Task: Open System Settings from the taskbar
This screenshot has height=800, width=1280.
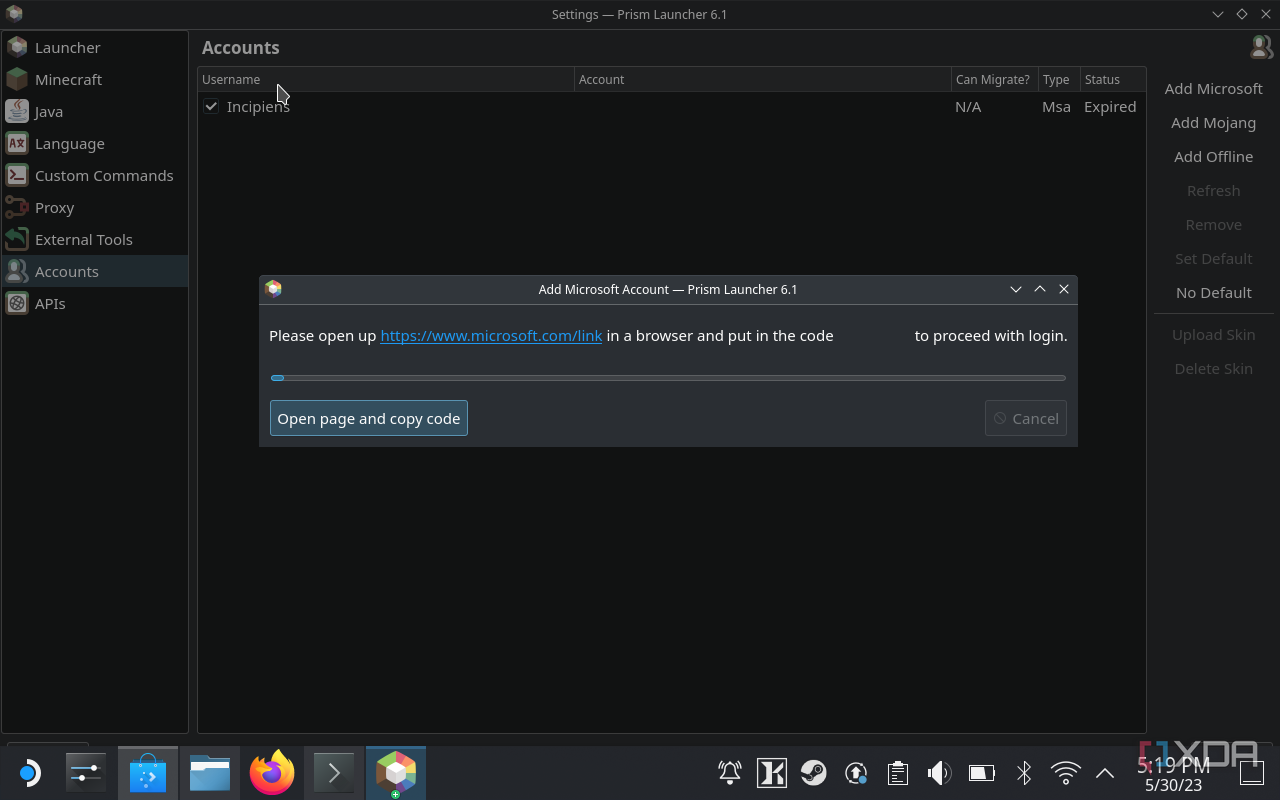Action: 86,773
